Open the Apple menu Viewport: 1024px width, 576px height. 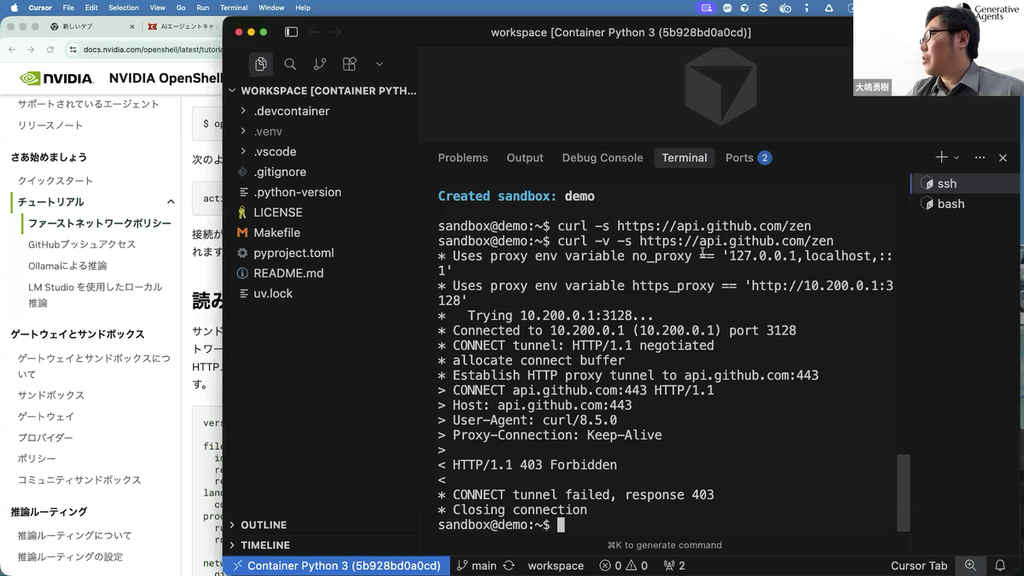coord(14,8)
